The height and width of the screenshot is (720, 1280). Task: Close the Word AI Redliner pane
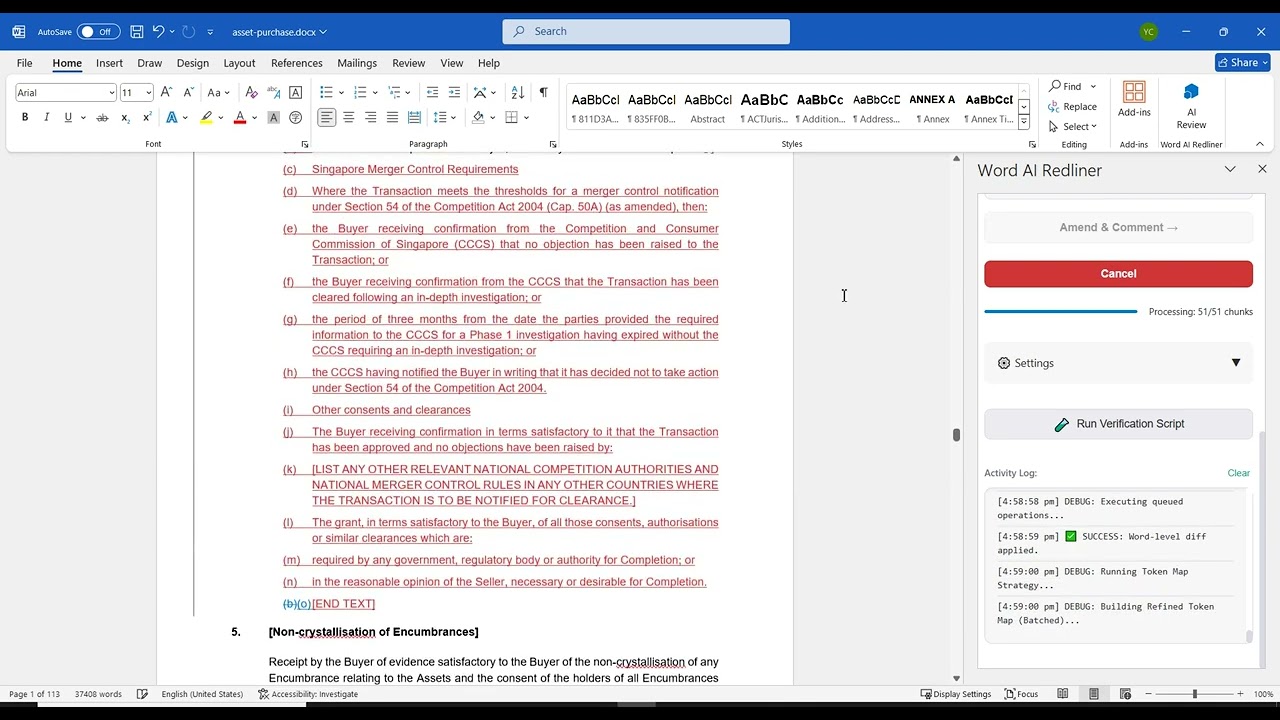click(1262, 170)
